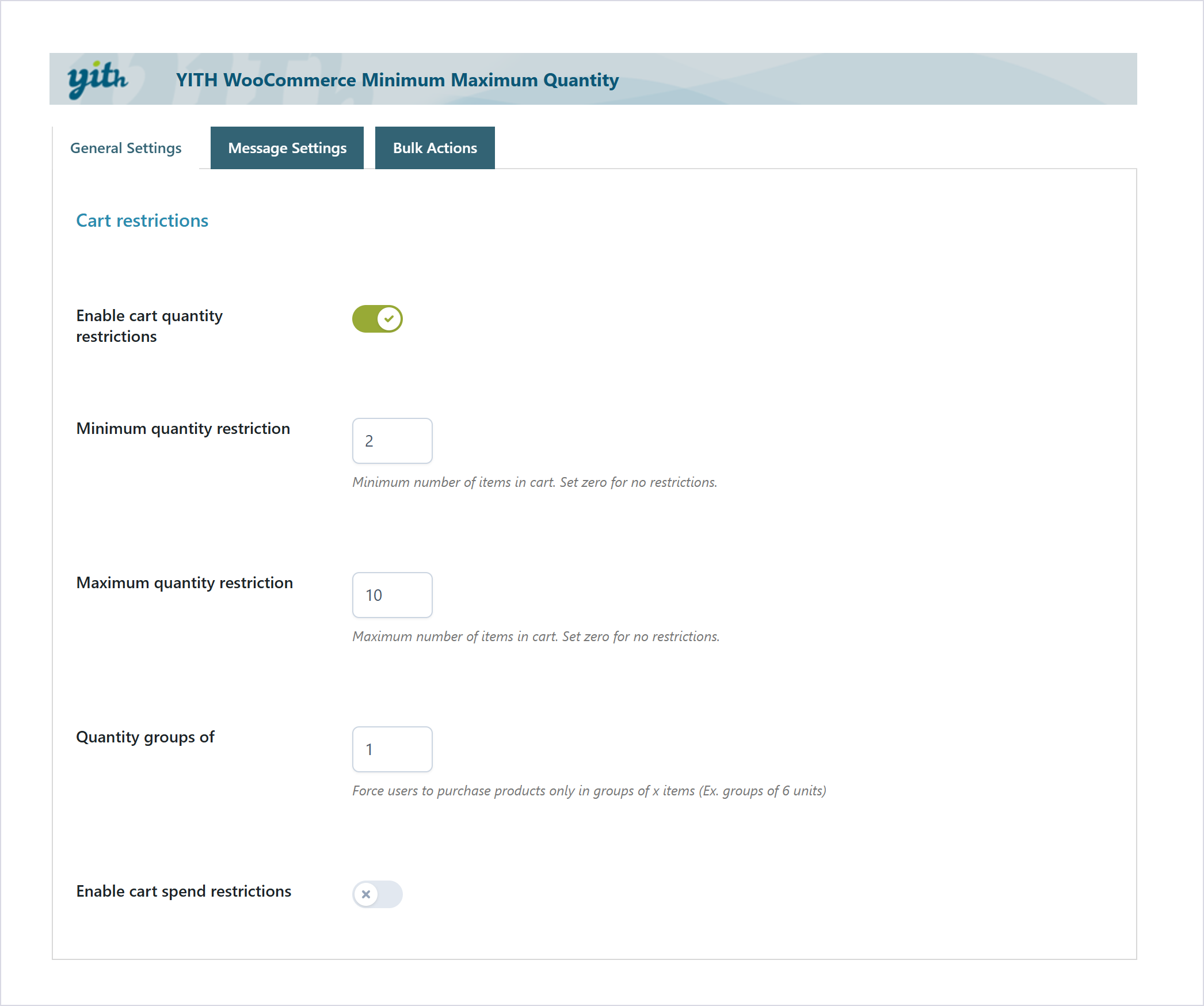Click the Cart restrictions heading

coord(142,220)
